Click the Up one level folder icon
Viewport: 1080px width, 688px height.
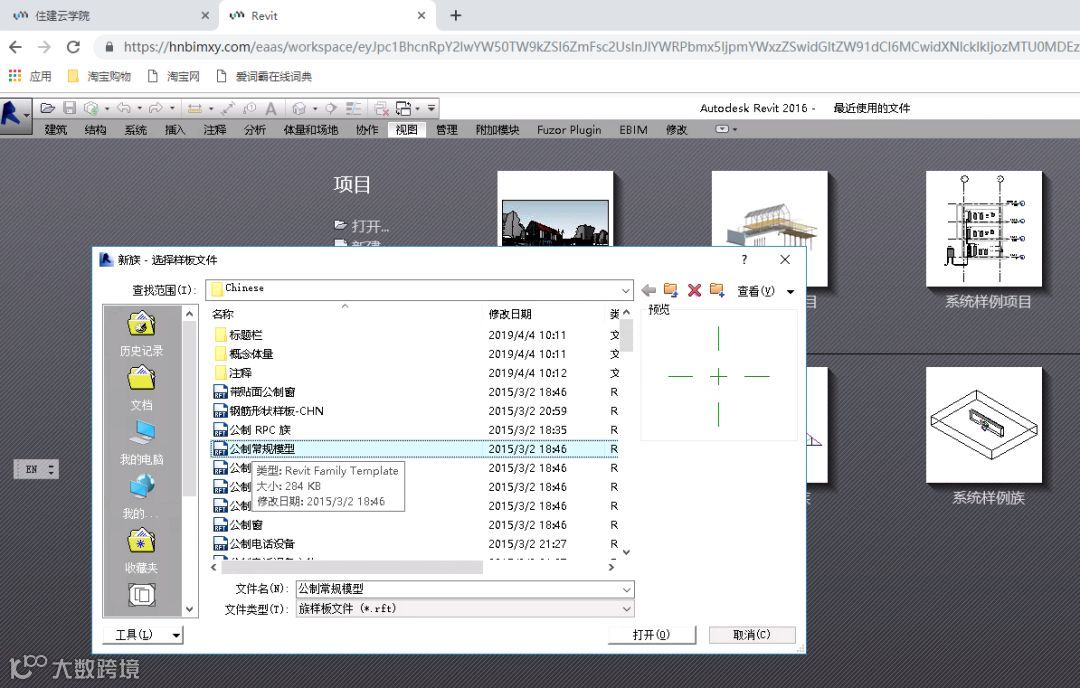coord(671,291)
